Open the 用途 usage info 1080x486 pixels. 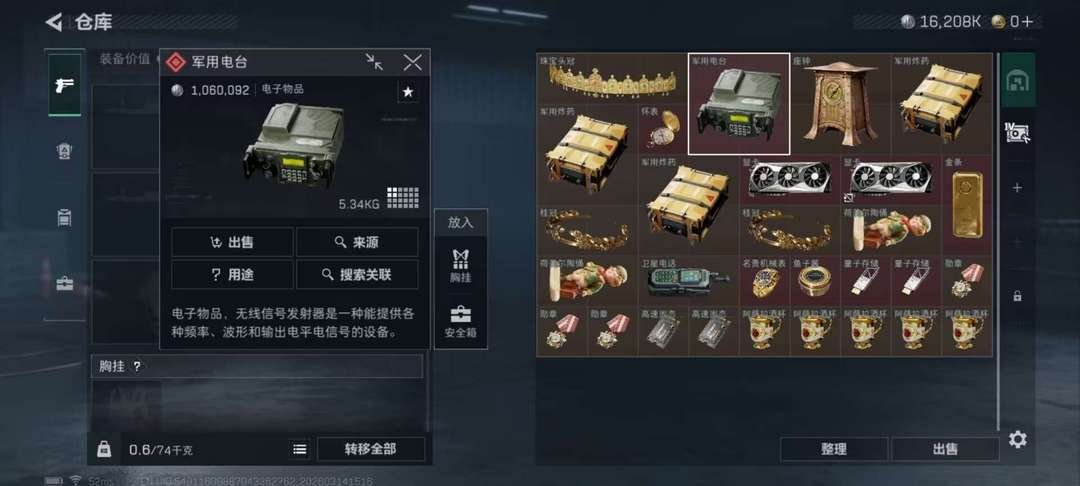click(232, 275)
